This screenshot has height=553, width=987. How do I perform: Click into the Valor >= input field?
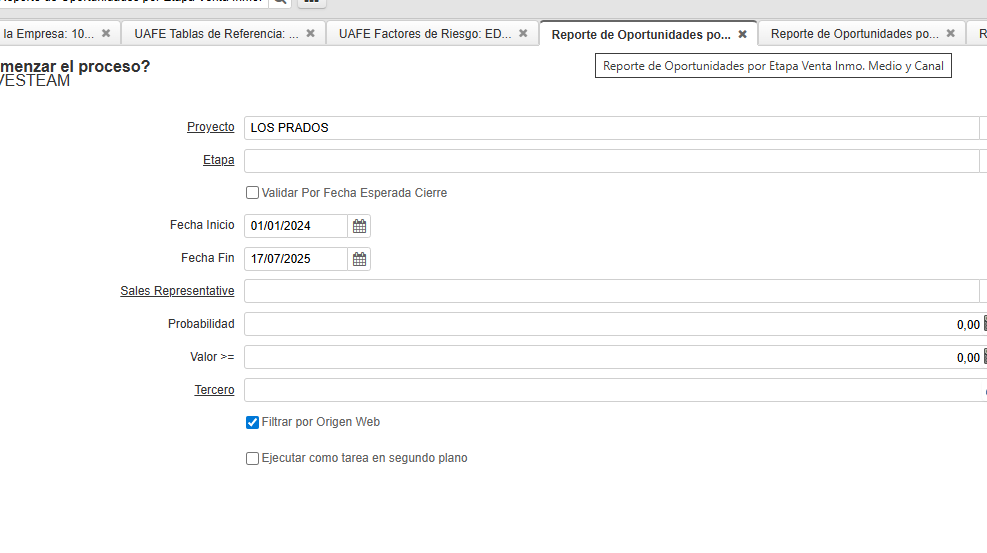(x=600, y=357)
